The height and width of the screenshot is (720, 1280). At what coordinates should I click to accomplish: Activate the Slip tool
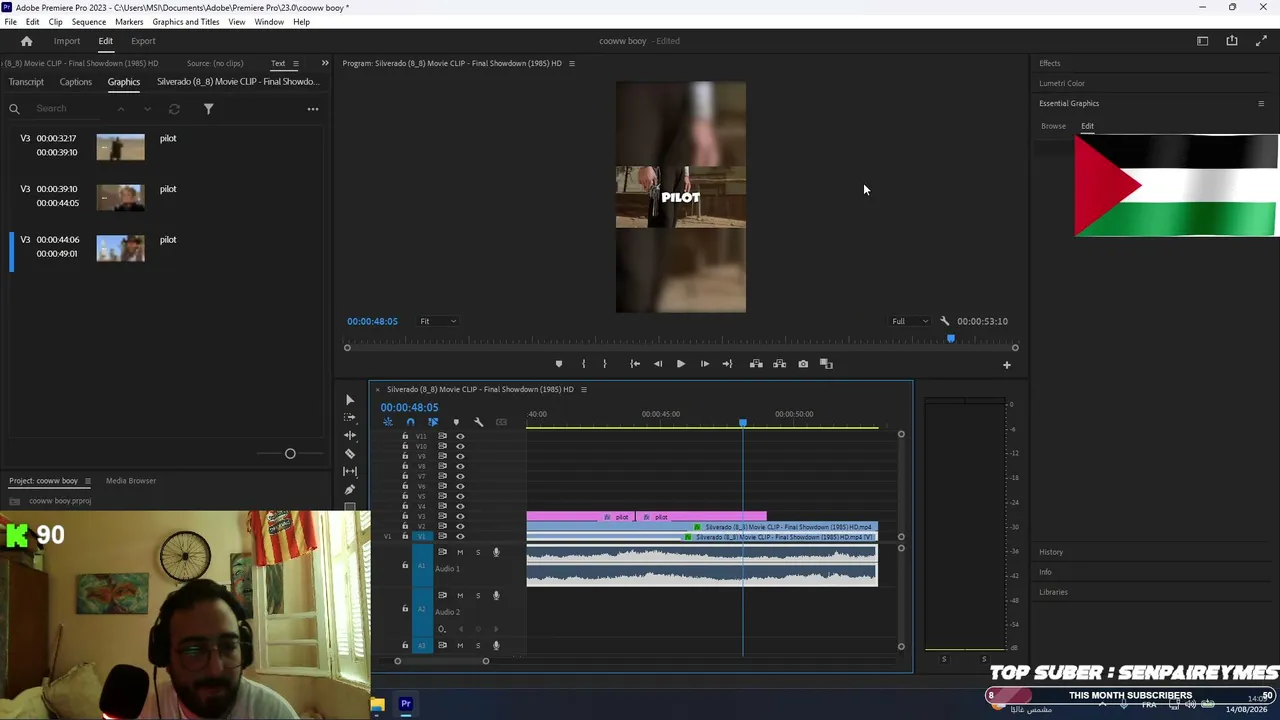tap(349, 471)
